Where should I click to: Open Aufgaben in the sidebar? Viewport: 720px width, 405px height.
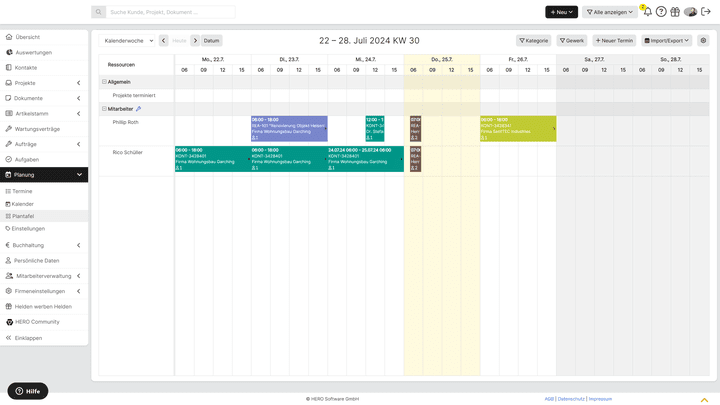(x=26, y=159)
